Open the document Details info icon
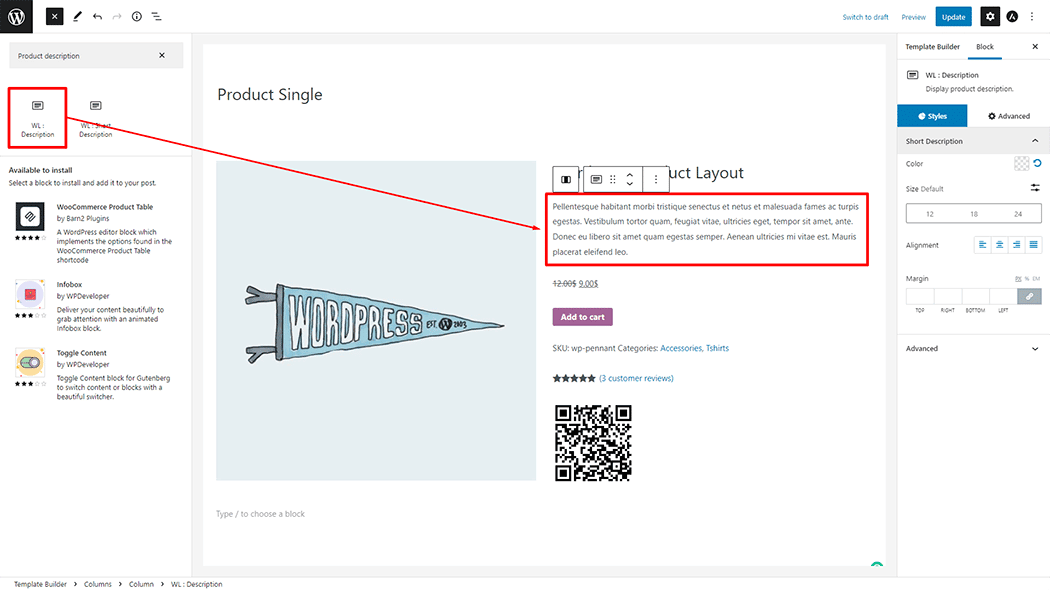Viewport: 1050px width, 590px height. [137, 17]
